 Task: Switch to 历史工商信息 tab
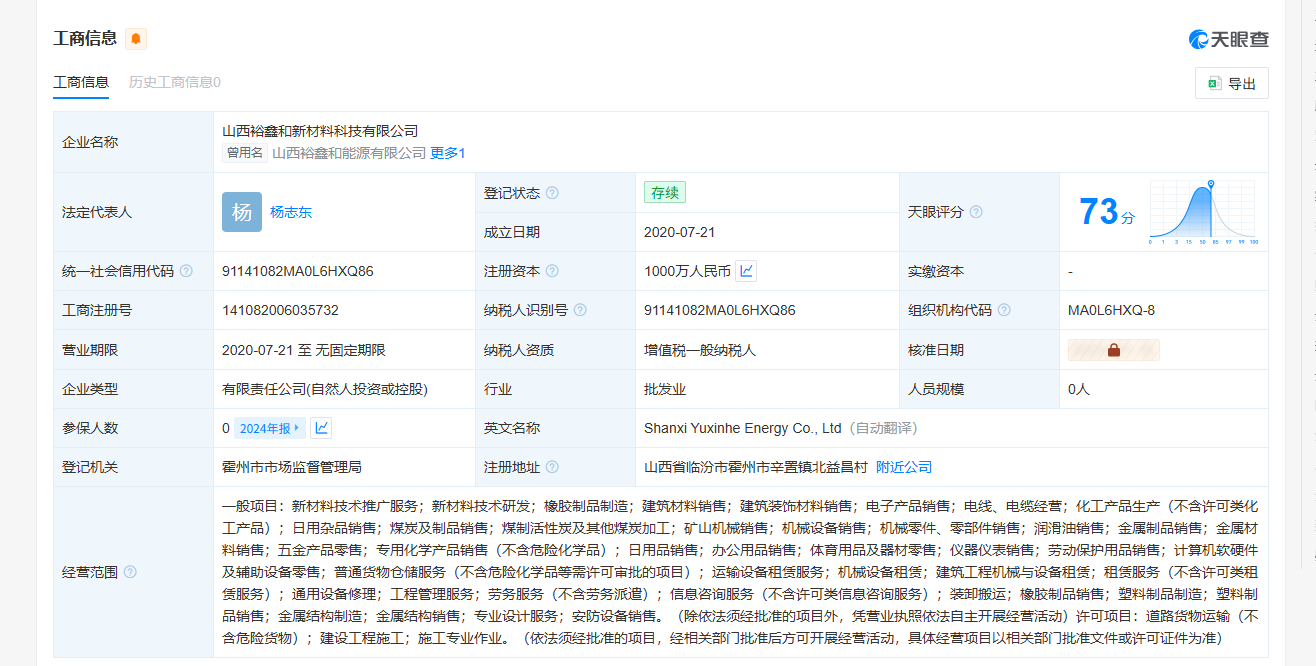coord(174,82)
